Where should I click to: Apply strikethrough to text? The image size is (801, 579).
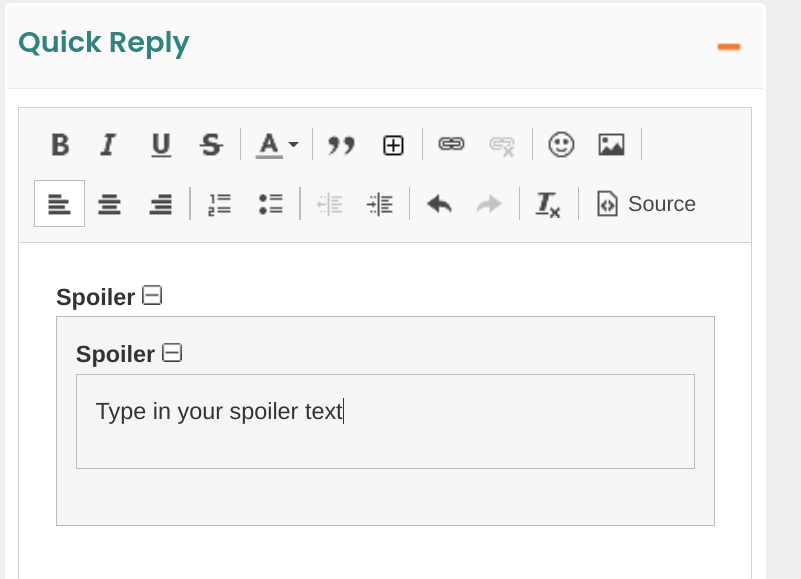tap(211, 145)
